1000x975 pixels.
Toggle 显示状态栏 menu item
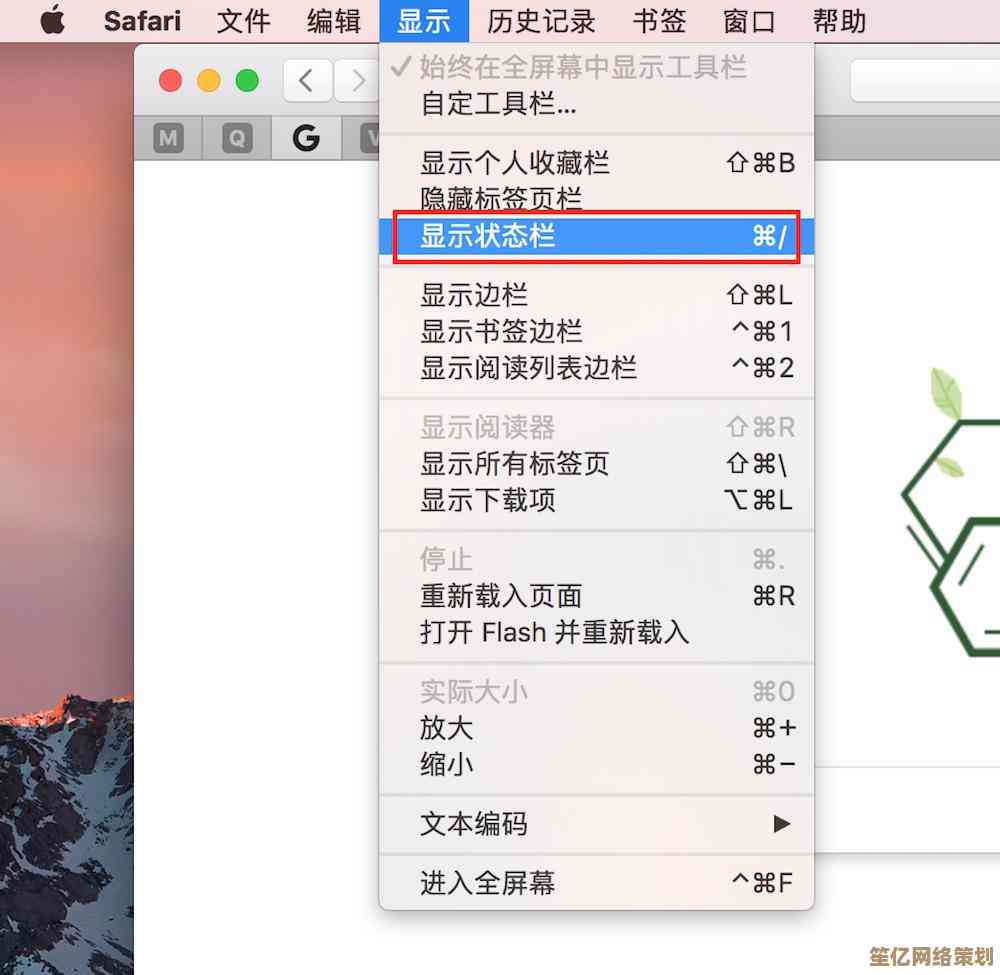(x=596, y=236)
